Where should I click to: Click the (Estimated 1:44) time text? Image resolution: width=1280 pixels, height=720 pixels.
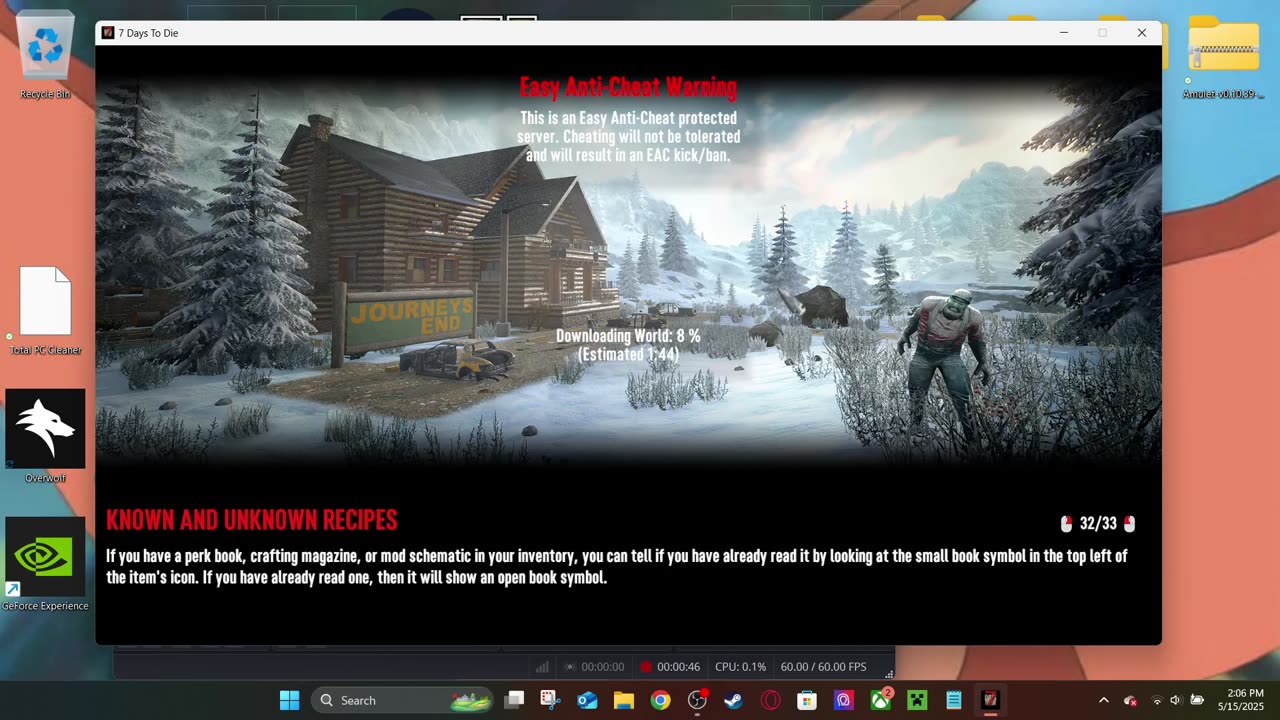click(x=628, y=354)
